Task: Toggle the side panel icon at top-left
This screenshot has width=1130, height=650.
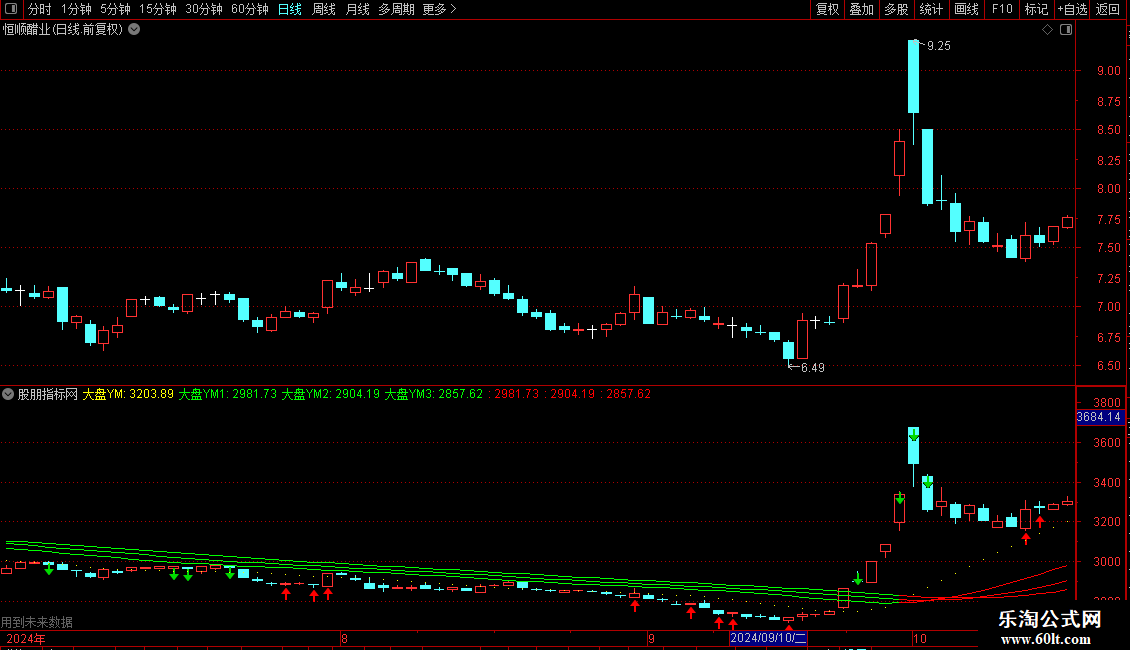Action: click(x=11, y=9)
